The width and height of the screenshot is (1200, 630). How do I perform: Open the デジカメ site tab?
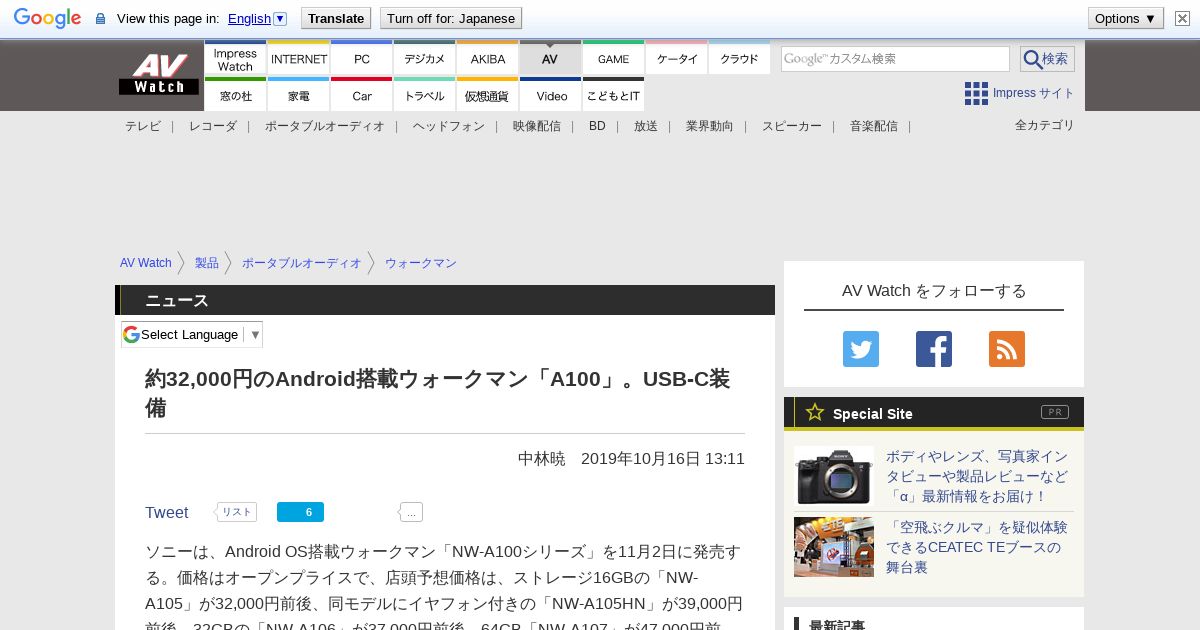[424, 58]
